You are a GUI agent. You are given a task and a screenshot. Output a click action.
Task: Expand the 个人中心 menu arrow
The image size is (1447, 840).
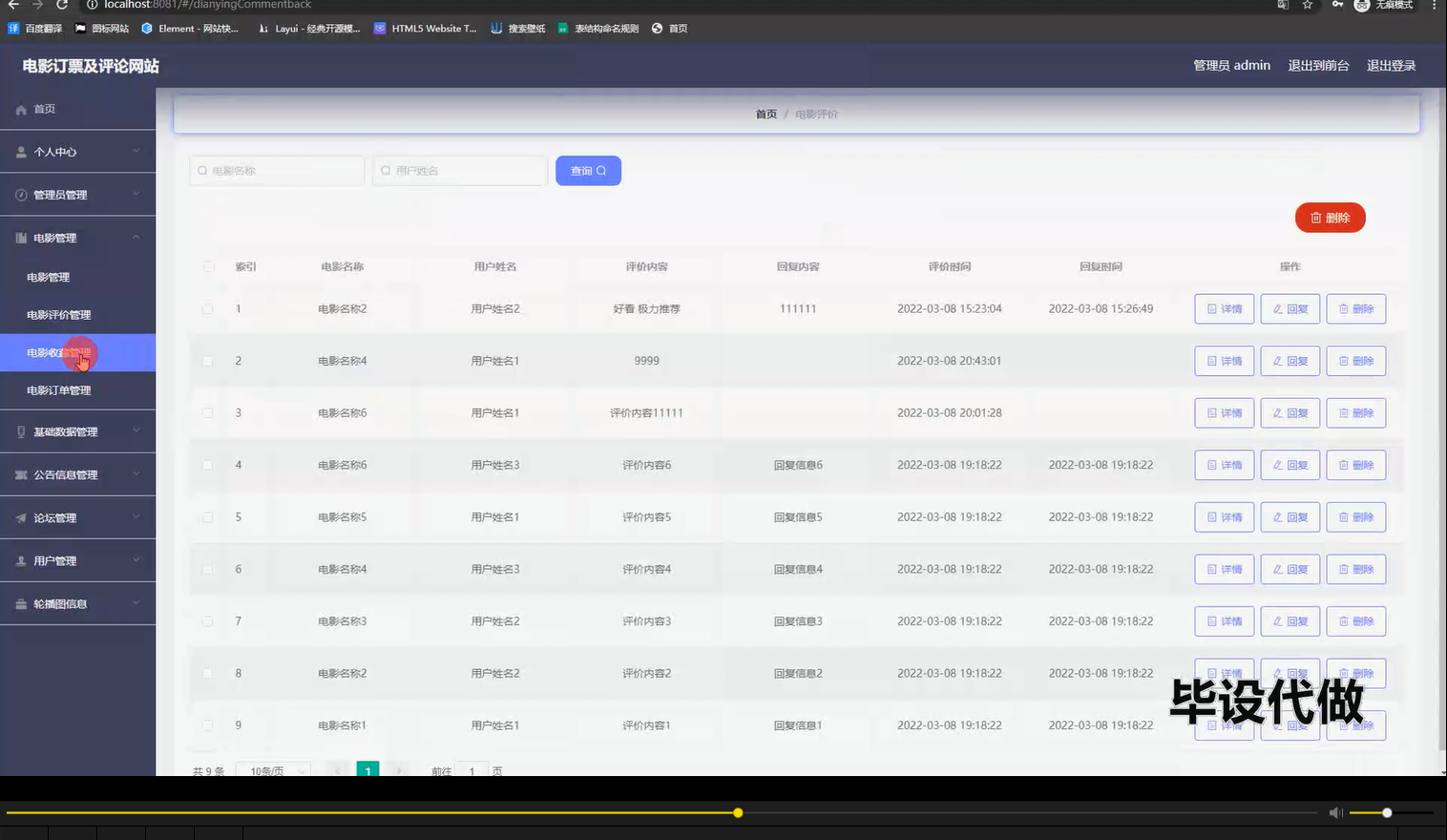[136, 151]
